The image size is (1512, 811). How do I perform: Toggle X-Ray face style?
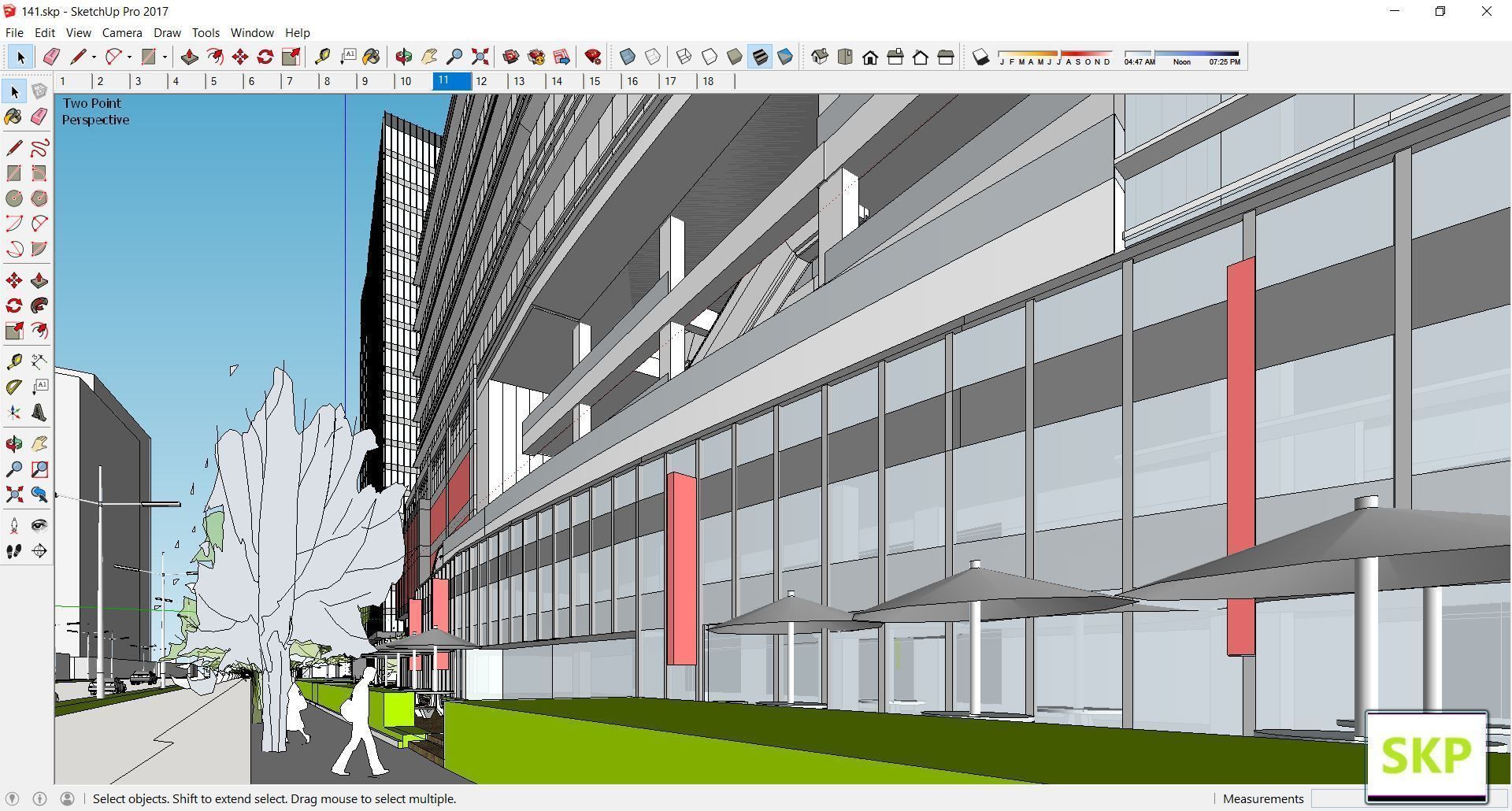628,57
